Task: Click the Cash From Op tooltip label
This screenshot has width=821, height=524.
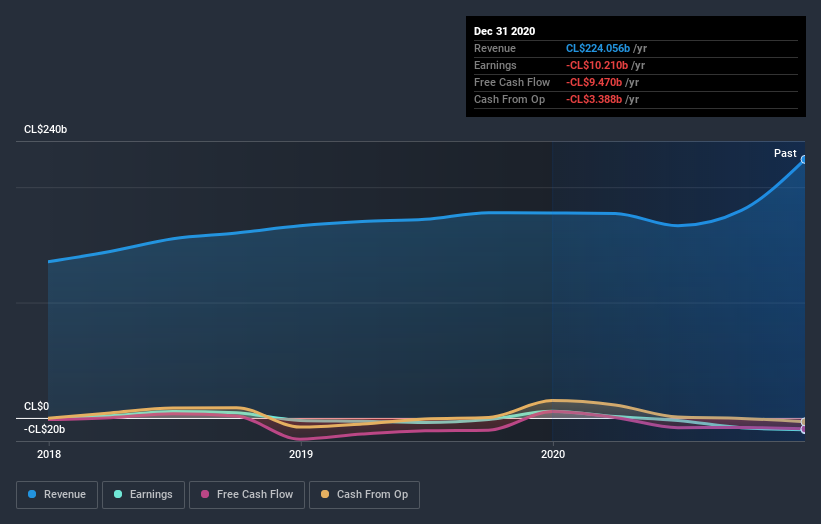Action: (509, 99)
